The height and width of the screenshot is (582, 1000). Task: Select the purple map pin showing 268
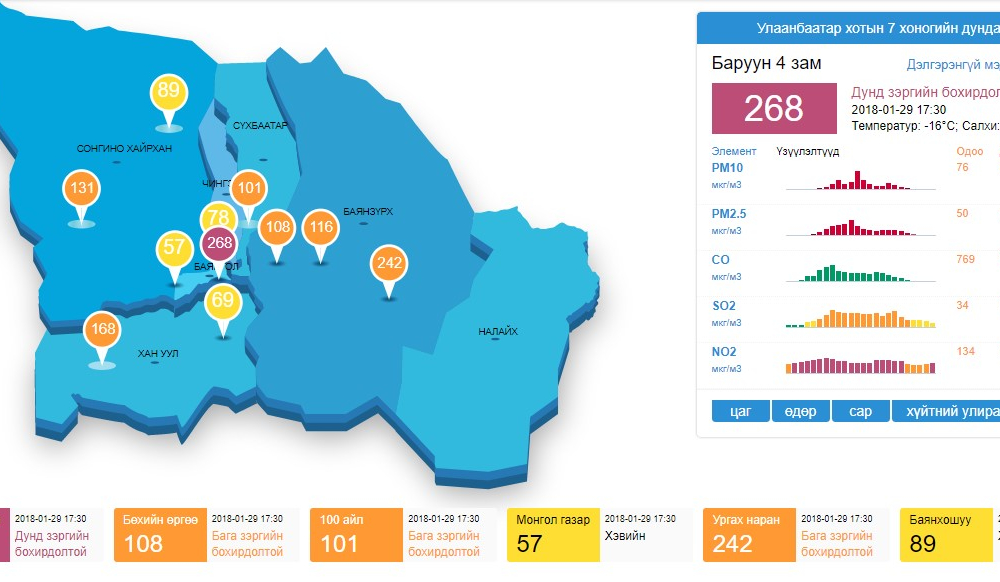point(219,245)
